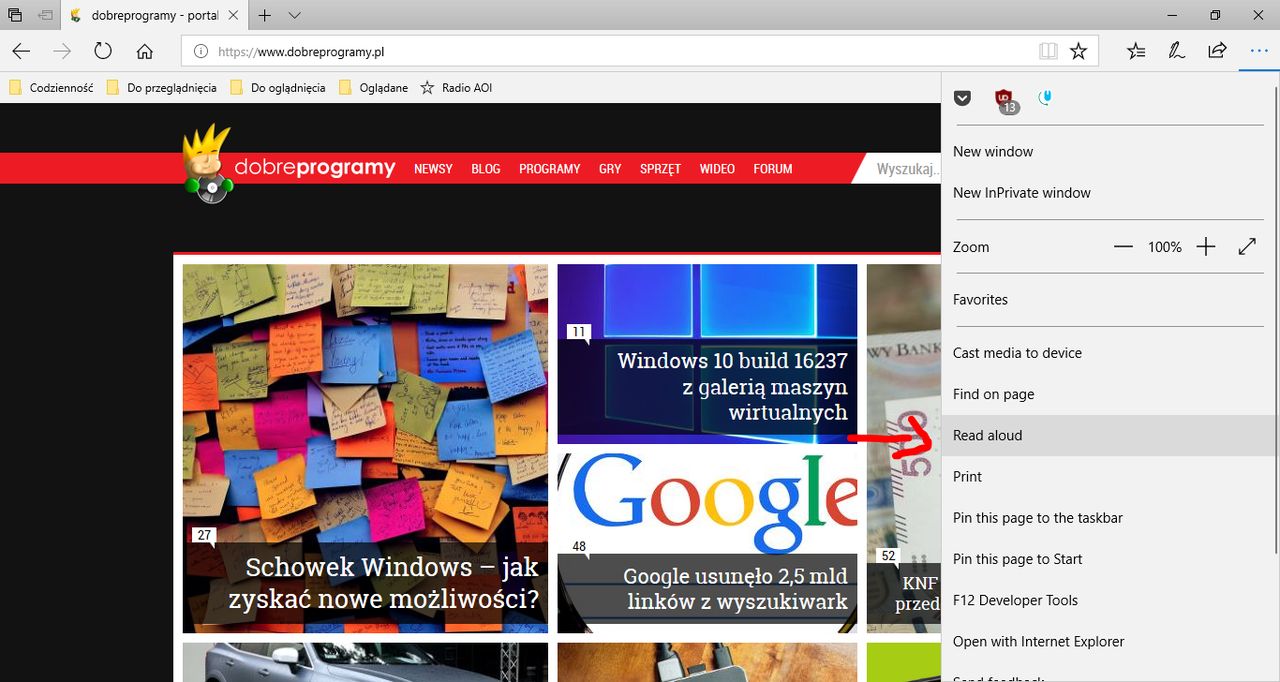Select New window menu entry

(x=1109, y=152)
